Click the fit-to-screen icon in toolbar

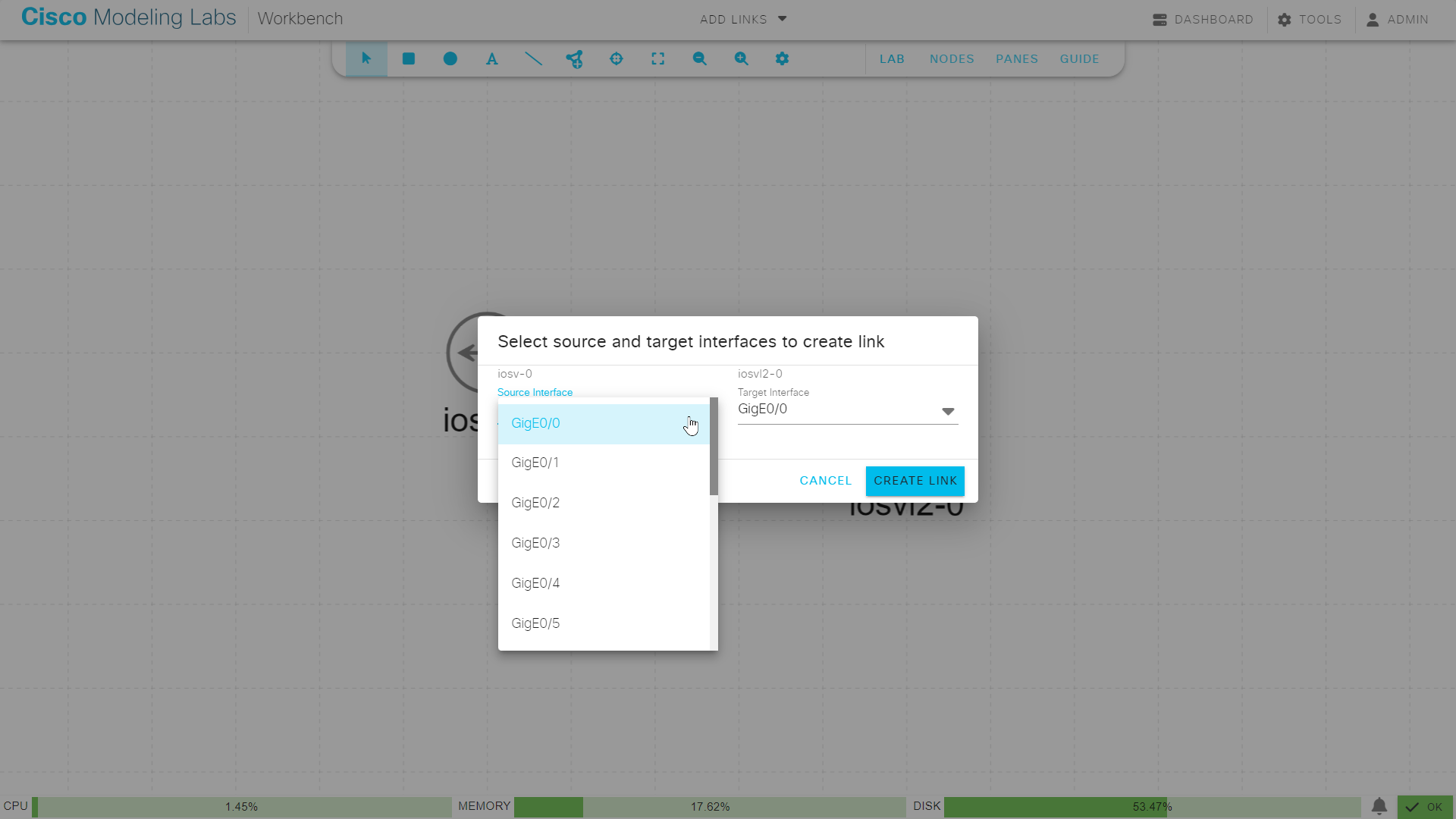pos(658,58)
